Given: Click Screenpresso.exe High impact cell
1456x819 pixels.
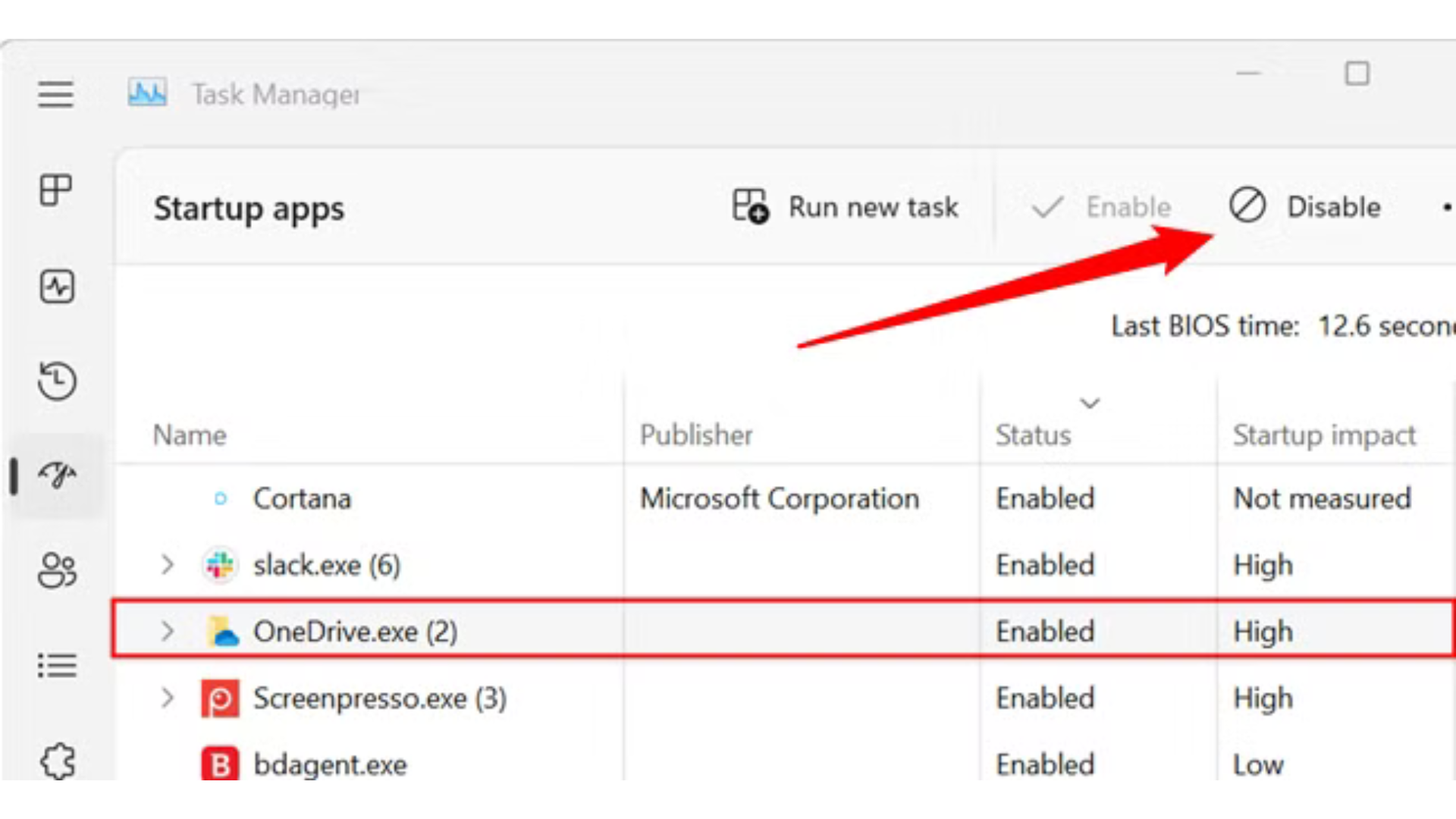Looking at the screenshot, I should 1263,698.
